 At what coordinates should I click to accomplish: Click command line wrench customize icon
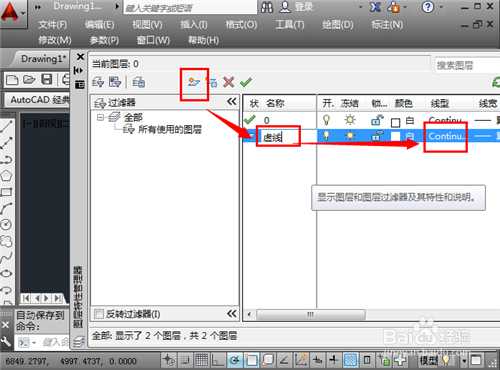pyautogui.click(x=6, y=342)
